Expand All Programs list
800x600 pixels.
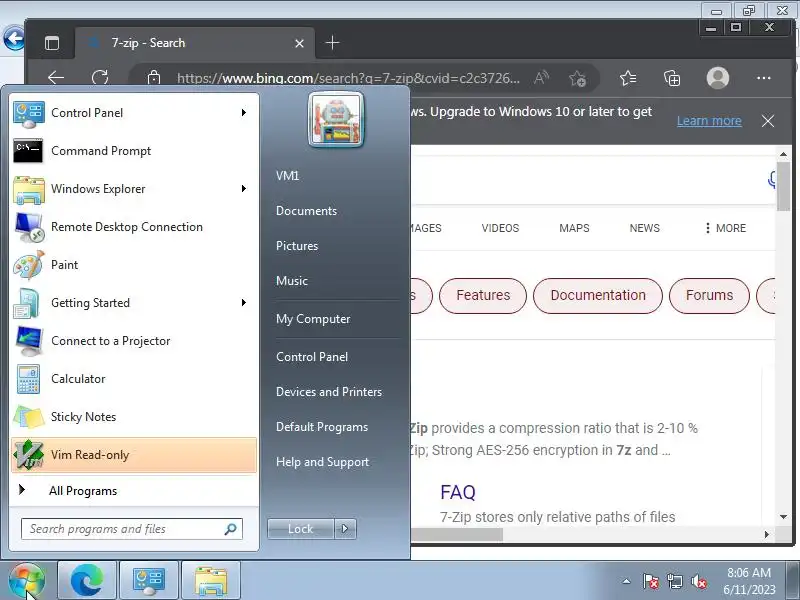click(x=134, y=491)
